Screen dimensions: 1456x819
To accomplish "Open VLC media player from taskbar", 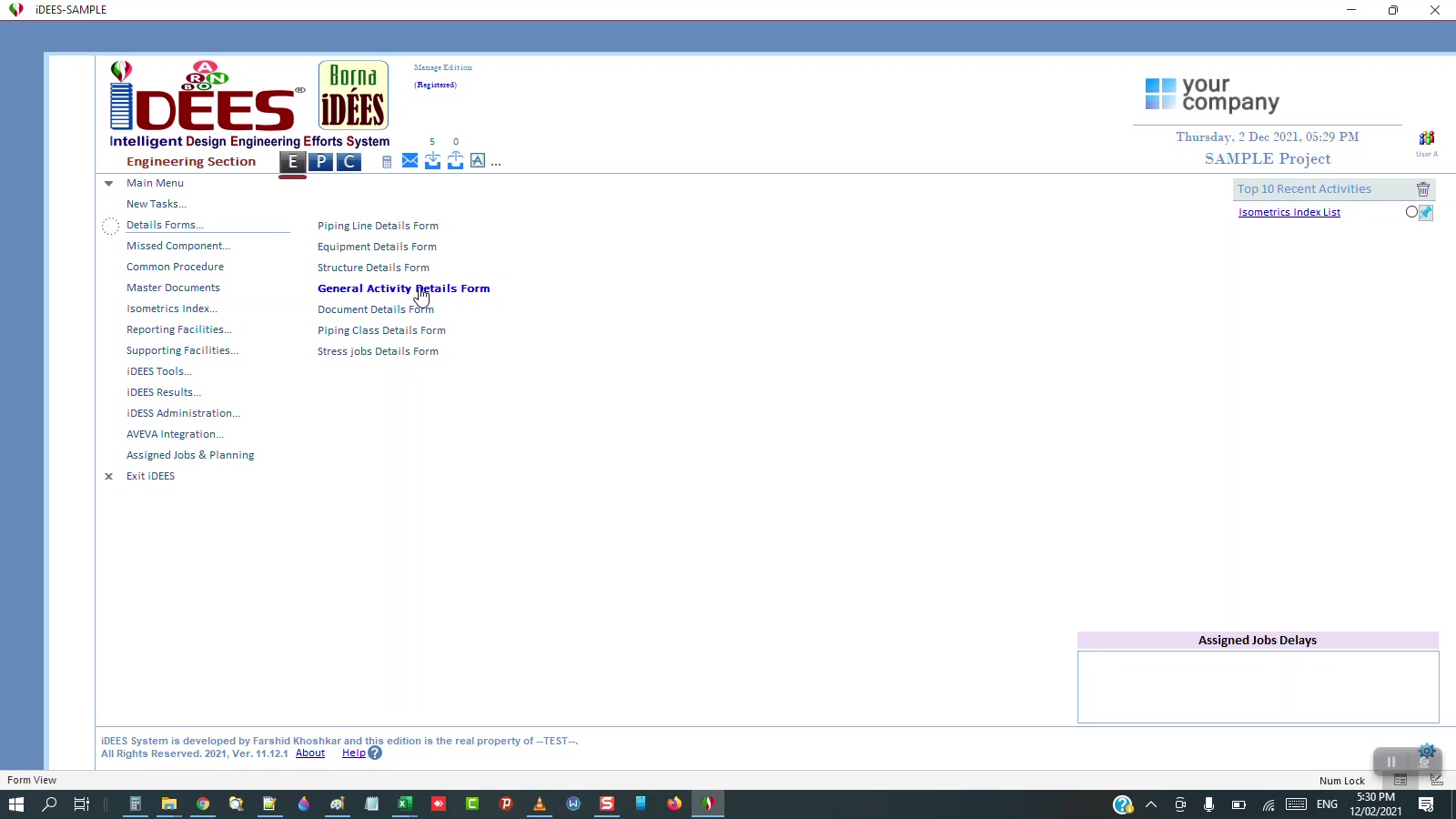I will 540,804.
